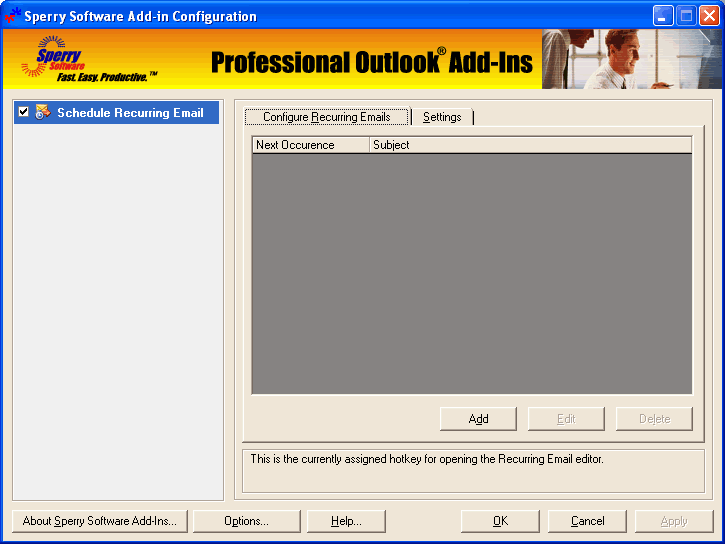Open the Options dialog
The width and height of the screenshot is (725, 544).
246,521
